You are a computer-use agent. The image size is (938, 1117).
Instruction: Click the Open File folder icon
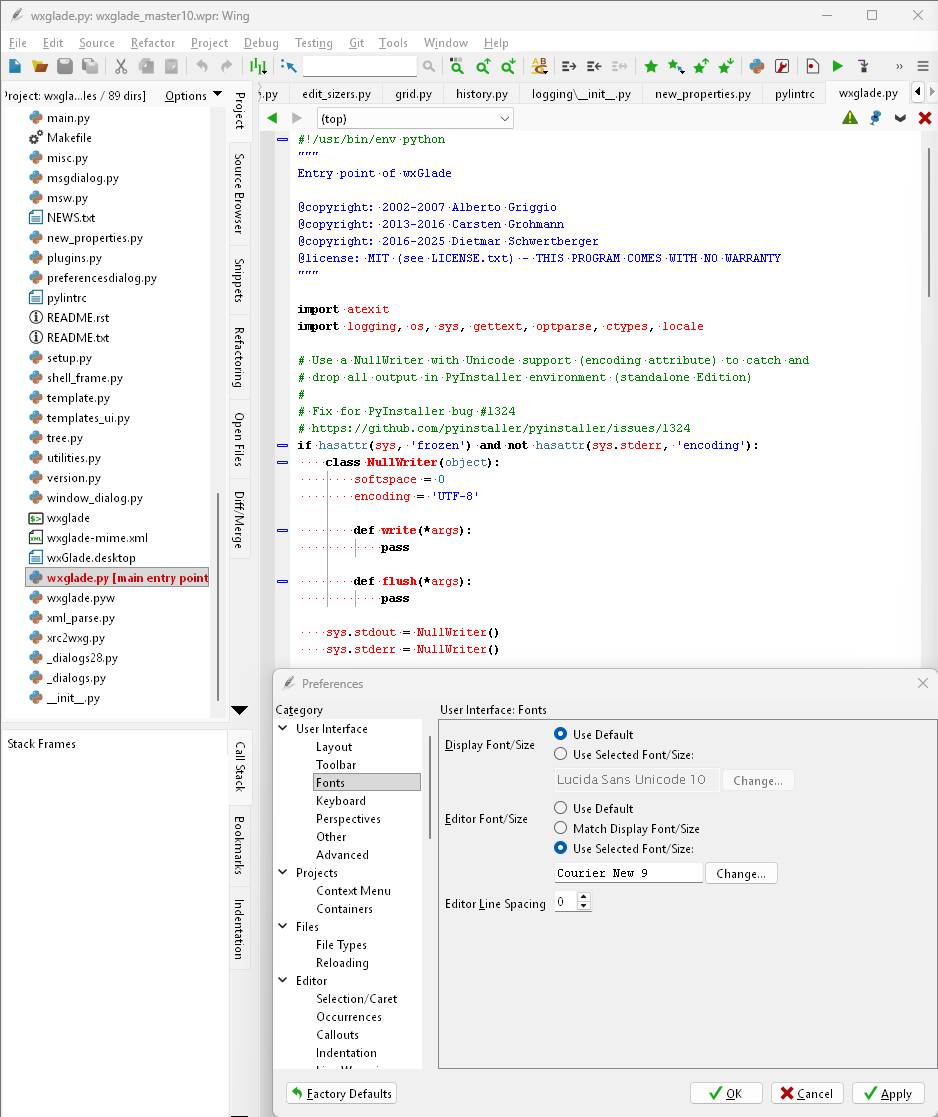pyautogui.click(x=40, y=66)
